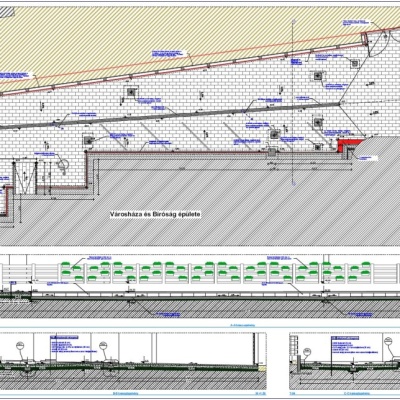The image size is (400, 400).
Task: Select the topmost-right roof drain symbol
Action: pos(354,63)
